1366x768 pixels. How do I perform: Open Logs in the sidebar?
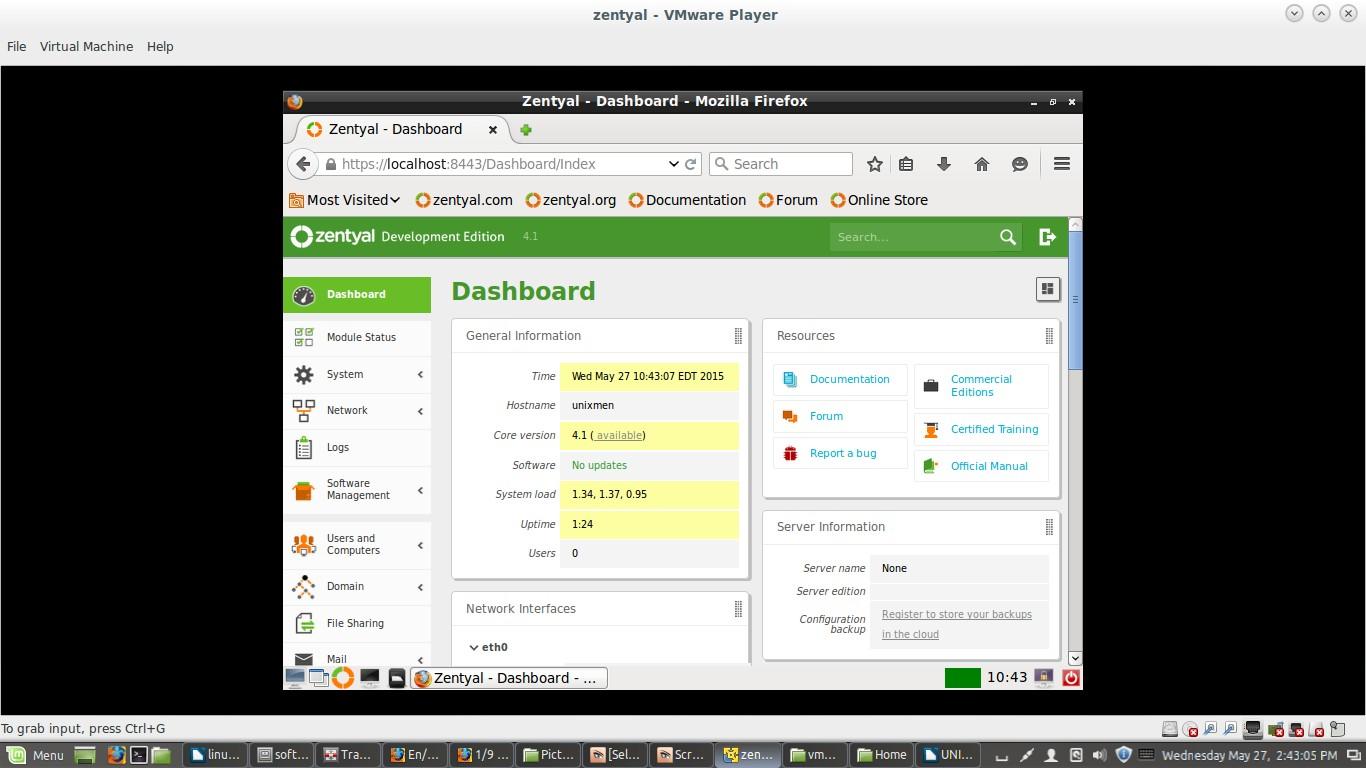(x=357, y=448)
